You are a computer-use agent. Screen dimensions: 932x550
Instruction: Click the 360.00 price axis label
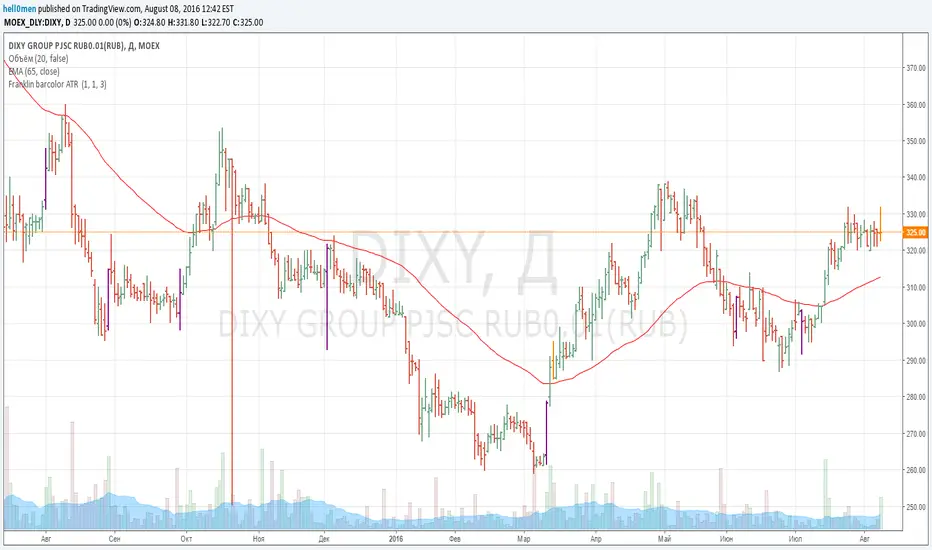916,105
